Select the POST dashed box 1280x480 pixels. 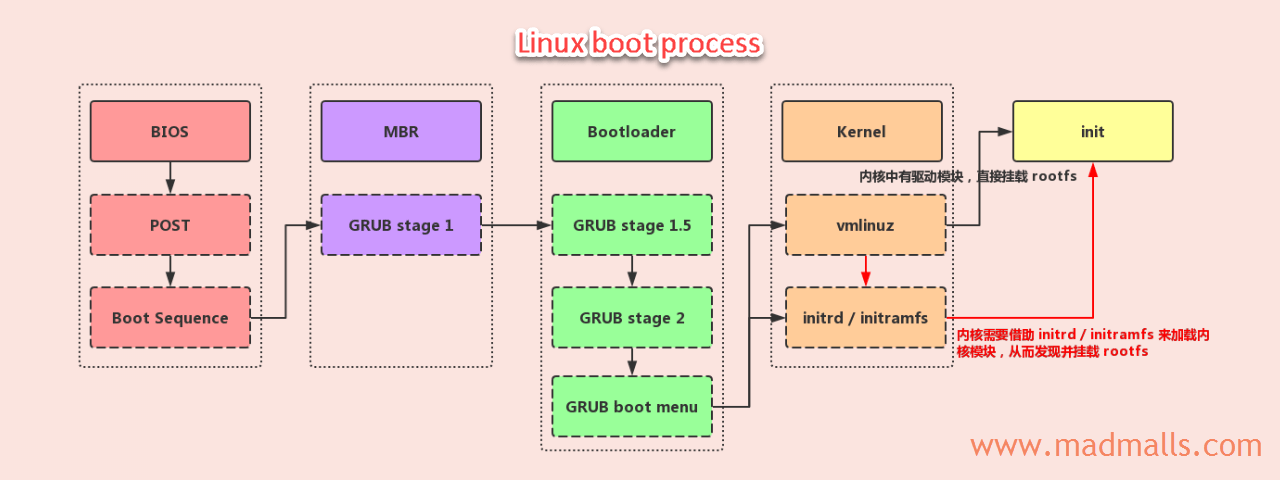pyautogui.click(x=170, y=225)
